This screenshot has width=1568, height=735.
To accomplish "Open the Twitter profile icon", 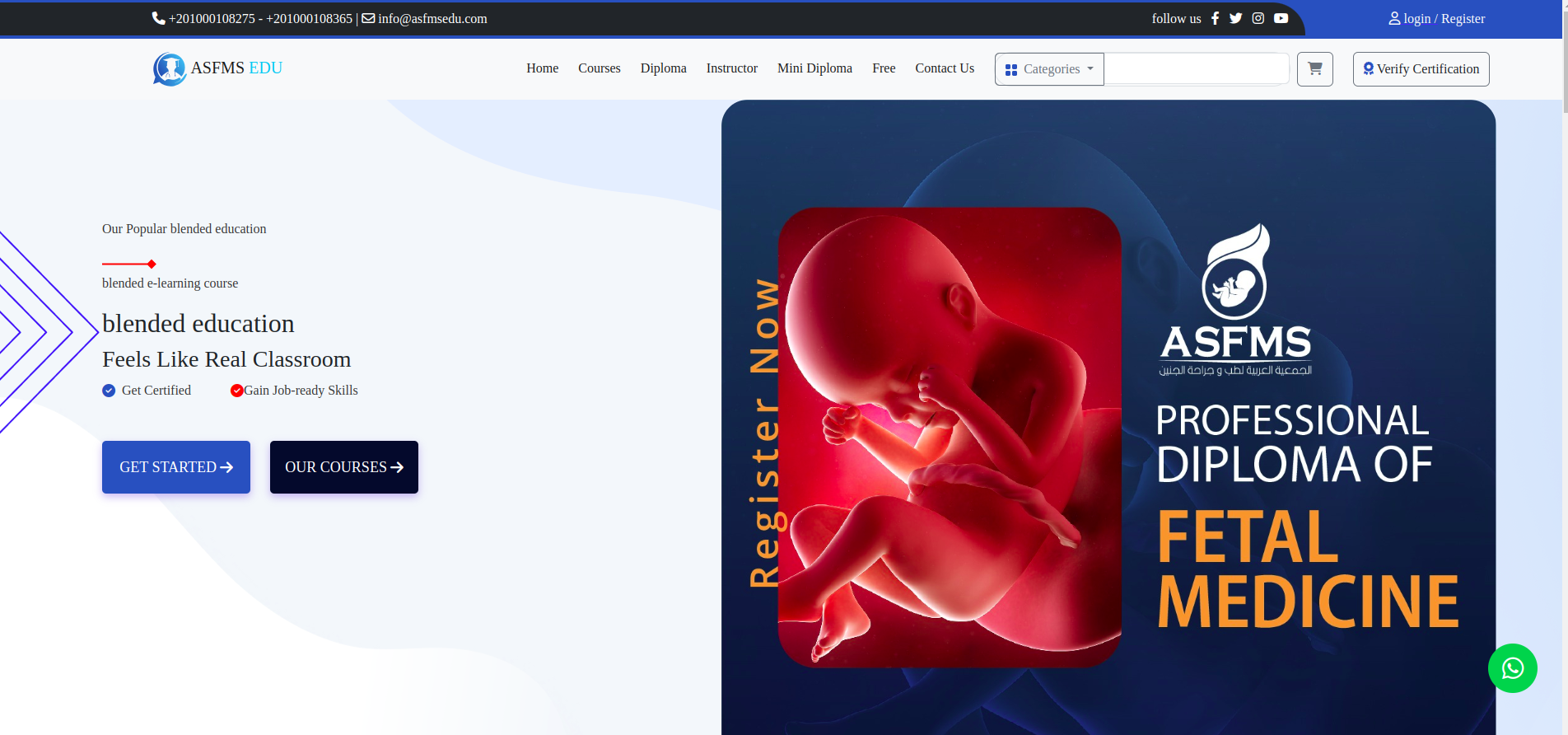I will pyautogui.click(x=1235, y=18).
